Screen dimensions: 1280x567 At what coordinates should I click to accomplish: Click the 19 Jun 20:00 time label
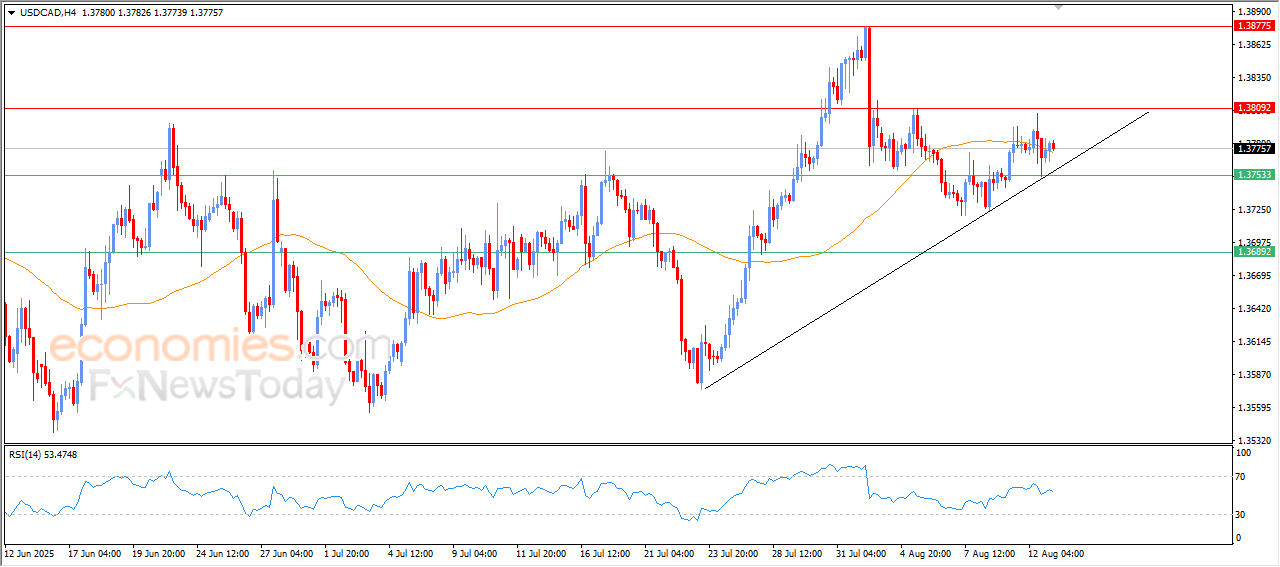click(x=158, y=553)
